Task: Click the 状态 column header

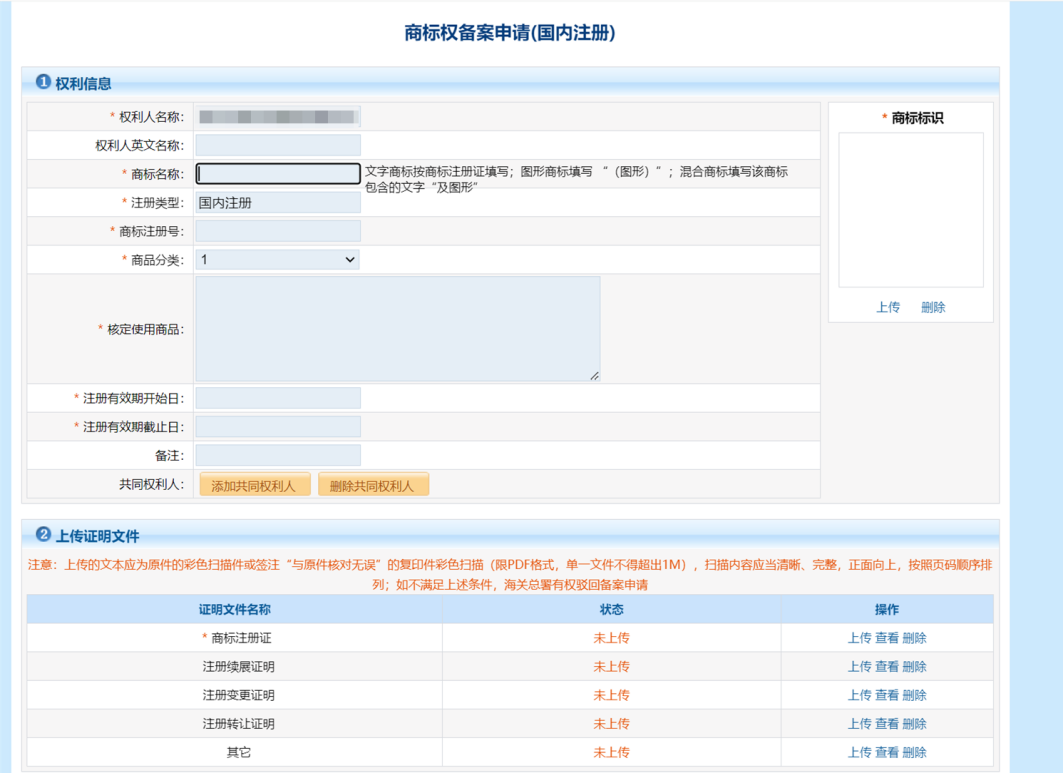Action: [611, 610]
